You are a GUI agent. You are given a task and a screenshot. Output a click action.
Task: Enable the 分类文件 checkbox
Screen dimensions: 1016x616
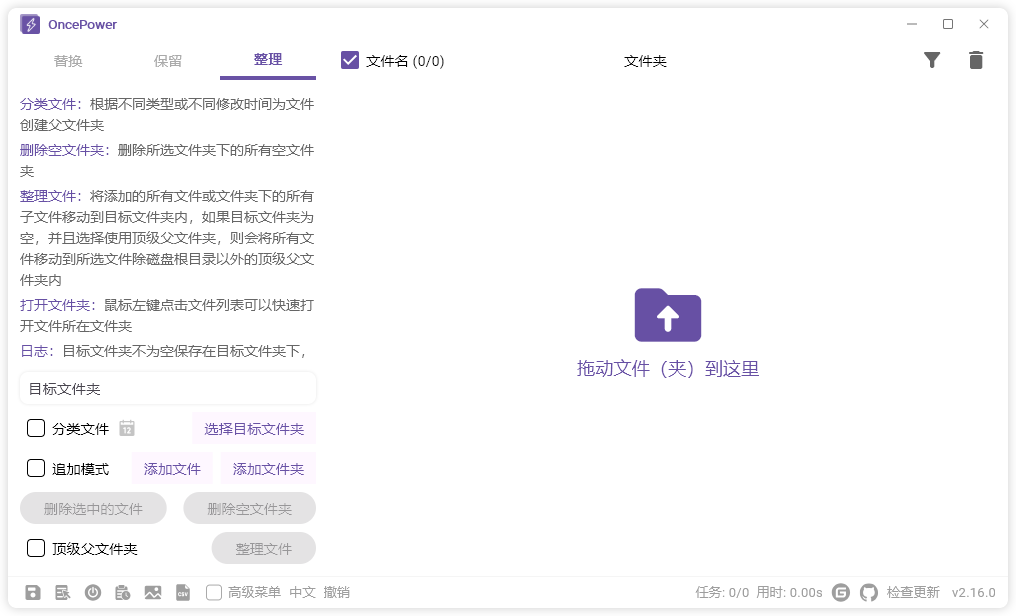pos(36,428)
